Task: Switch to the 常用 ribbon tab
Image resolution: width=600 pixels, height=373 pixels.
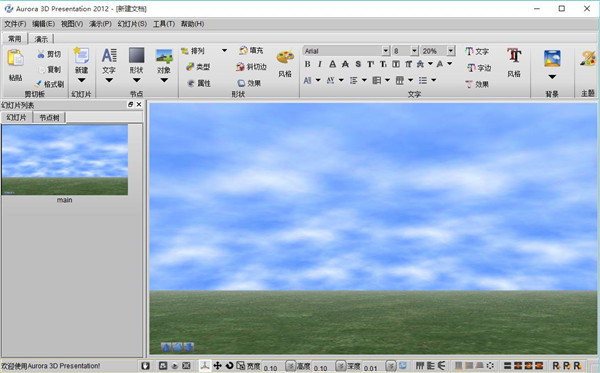Action: 15,39
